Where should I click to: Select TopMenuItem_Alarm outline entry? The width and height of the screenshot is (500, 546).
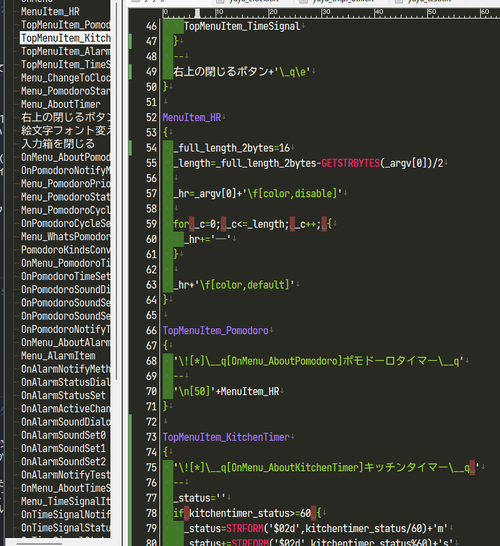65,51
